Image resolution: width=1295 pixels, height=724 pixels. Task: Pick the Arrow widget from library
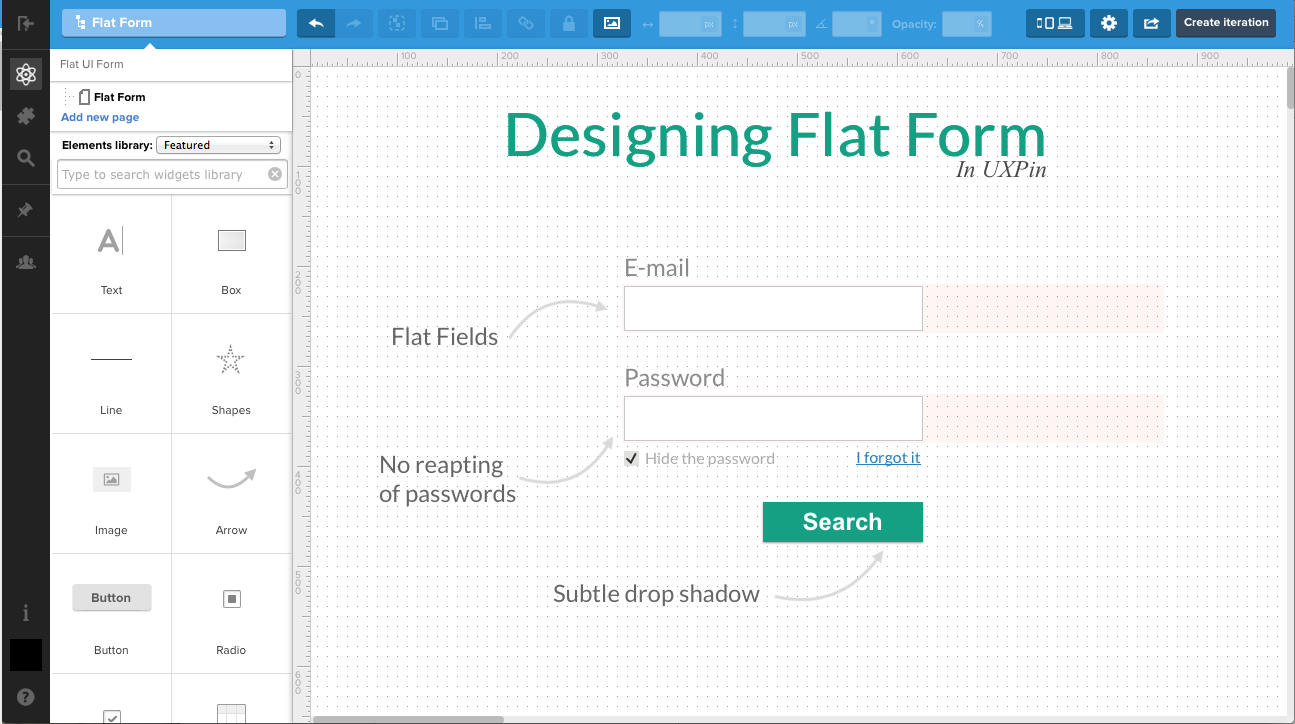231,494
